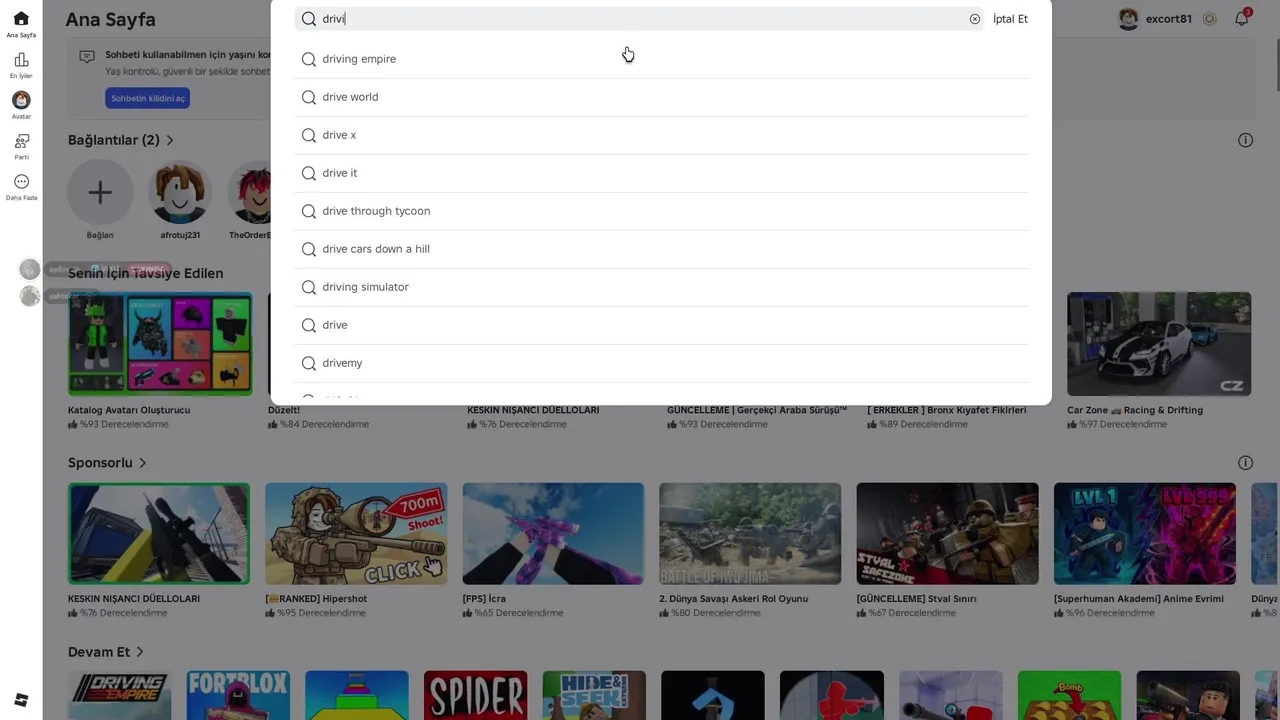Open sponsored KESKİN NİŞANCI DÜELLOLARI thumbnail
1280x720 pixels.
(159, 534)
